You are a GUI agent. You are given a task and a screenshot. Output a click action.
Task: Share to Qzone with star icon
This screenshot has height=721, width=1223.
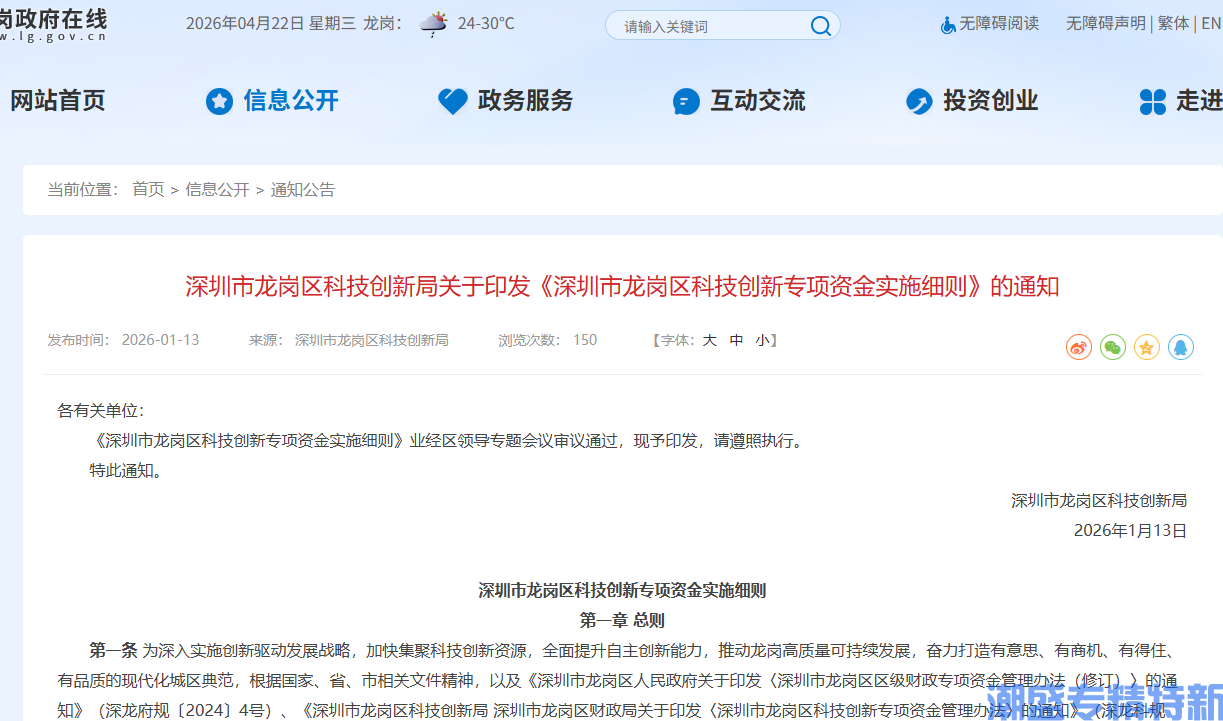point(1146,347)
